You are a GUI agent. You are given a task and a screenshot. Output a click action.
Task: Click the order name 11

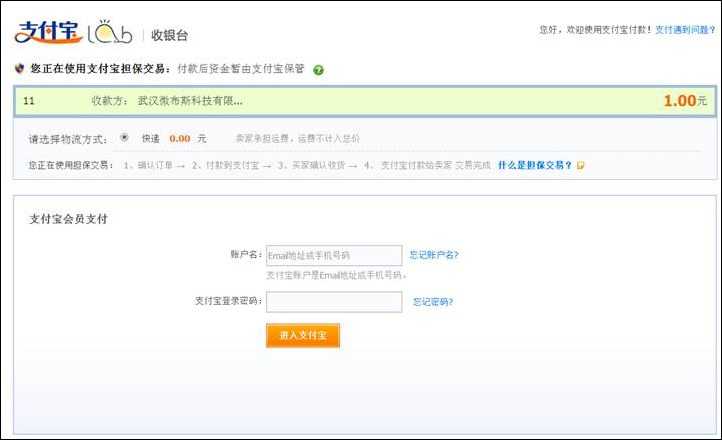(29, 101)
